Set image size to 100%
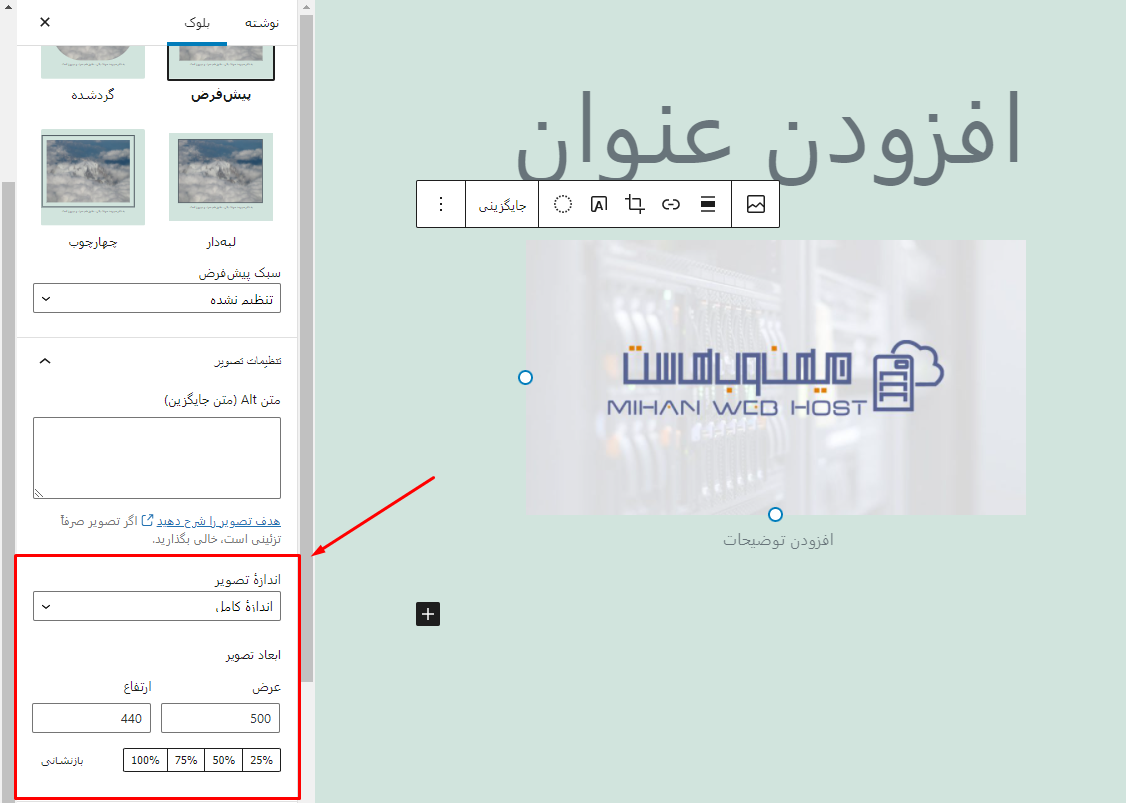Screen dimensions: 1126x803 145,760
